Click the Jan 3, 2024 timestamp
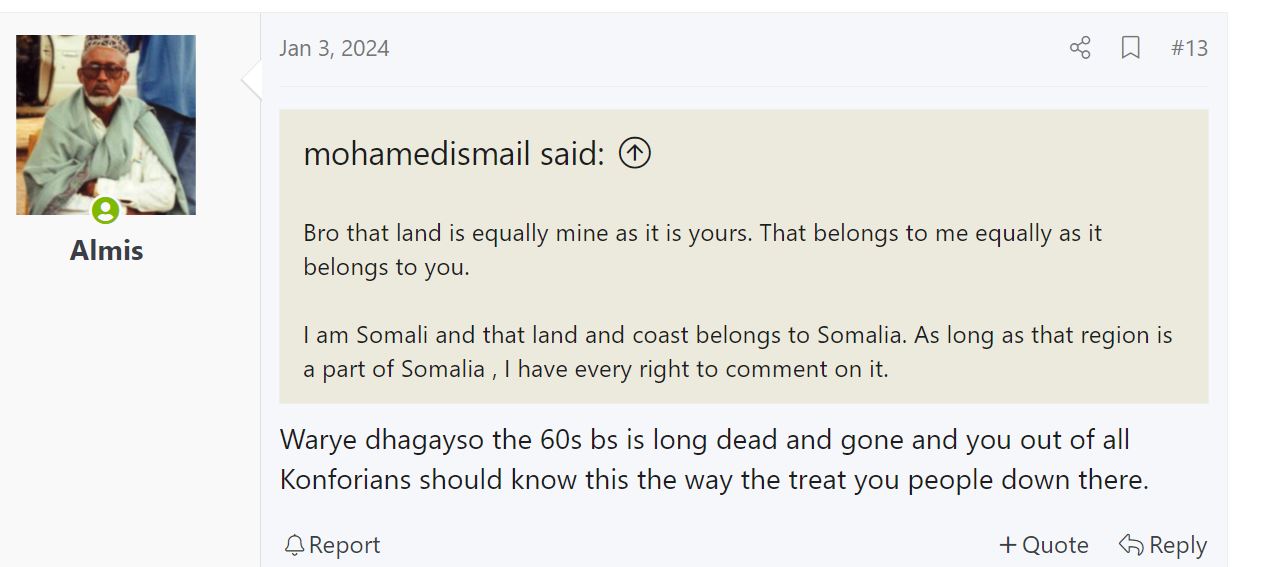Image resolution: width=1266 pixels, height=567 pixels. (x=334, y=48)
